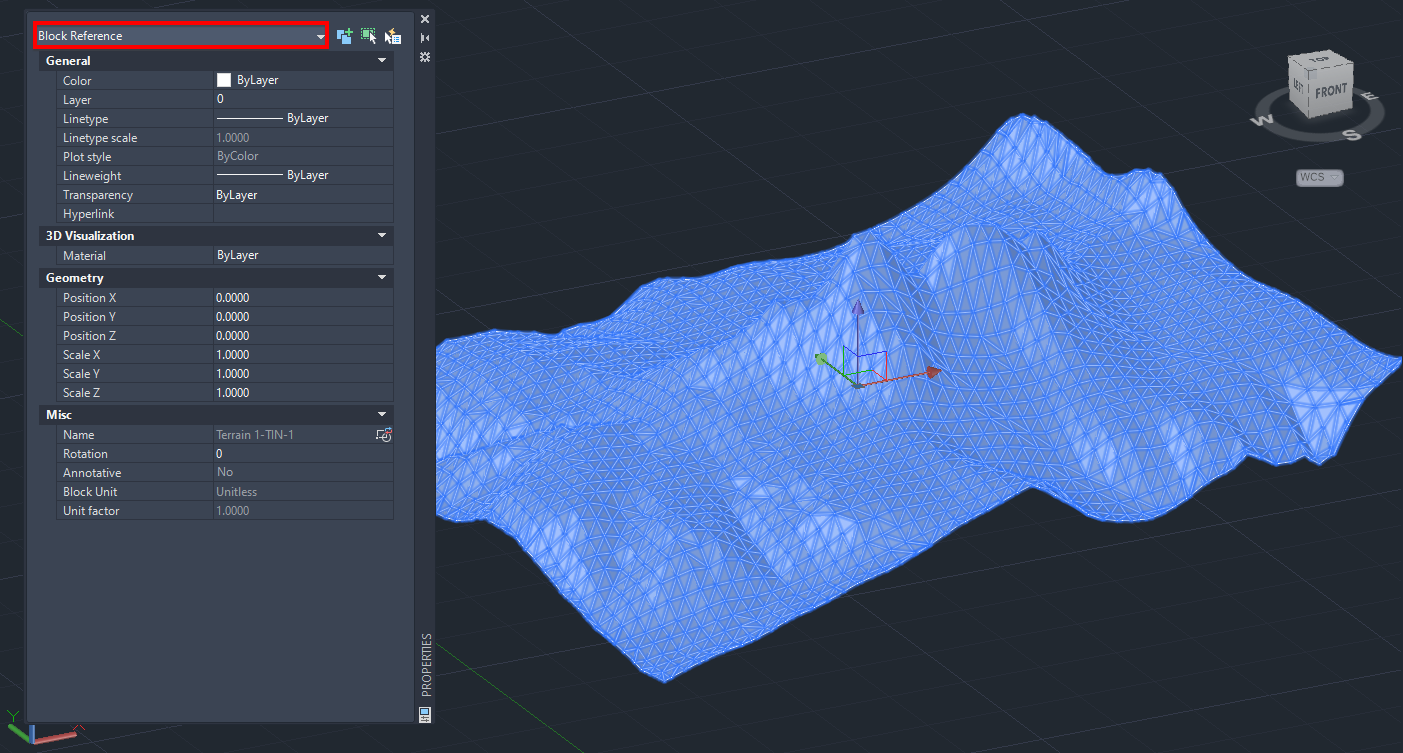Click the Linetype ByLayer value
This screenshot has width=1403, height=753.
(303, 119)
